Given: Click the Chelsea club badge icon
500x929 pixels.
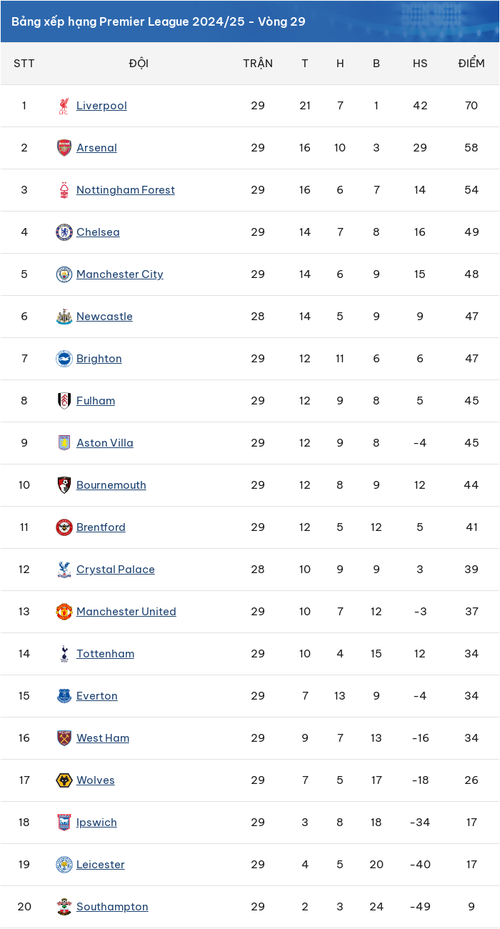Looking at the screenshot, I should pyautogui.click(x=64, y=232).
